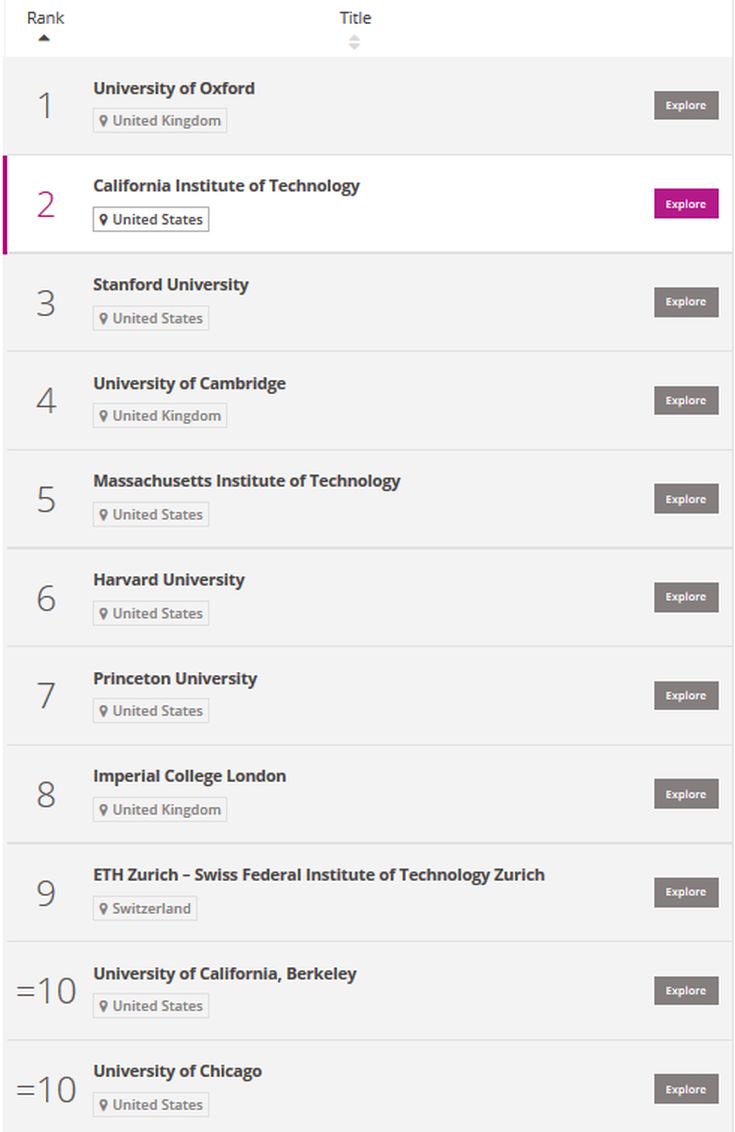Click location pin under Stanford University

(x=103, y=318)
